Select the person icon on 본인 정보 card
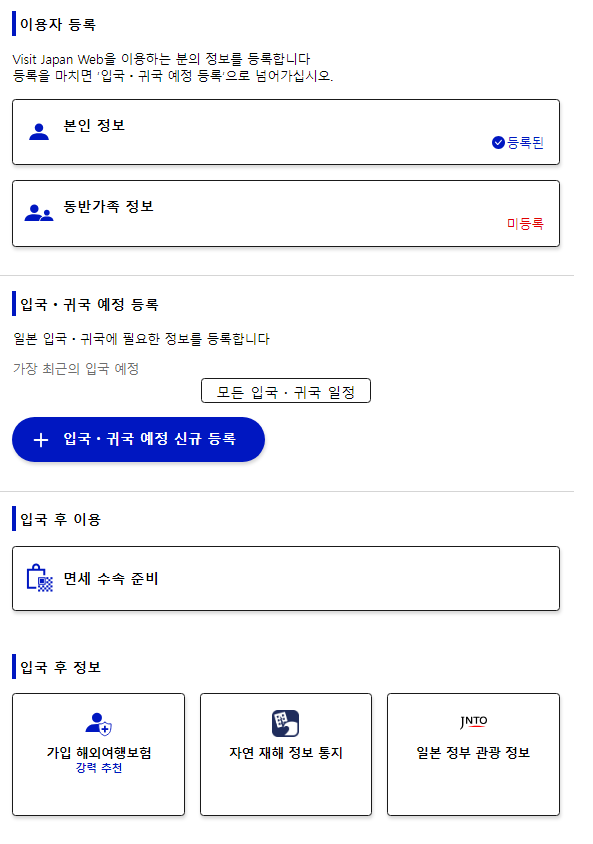Screen dimensions: 593x844 pos(39,131)
